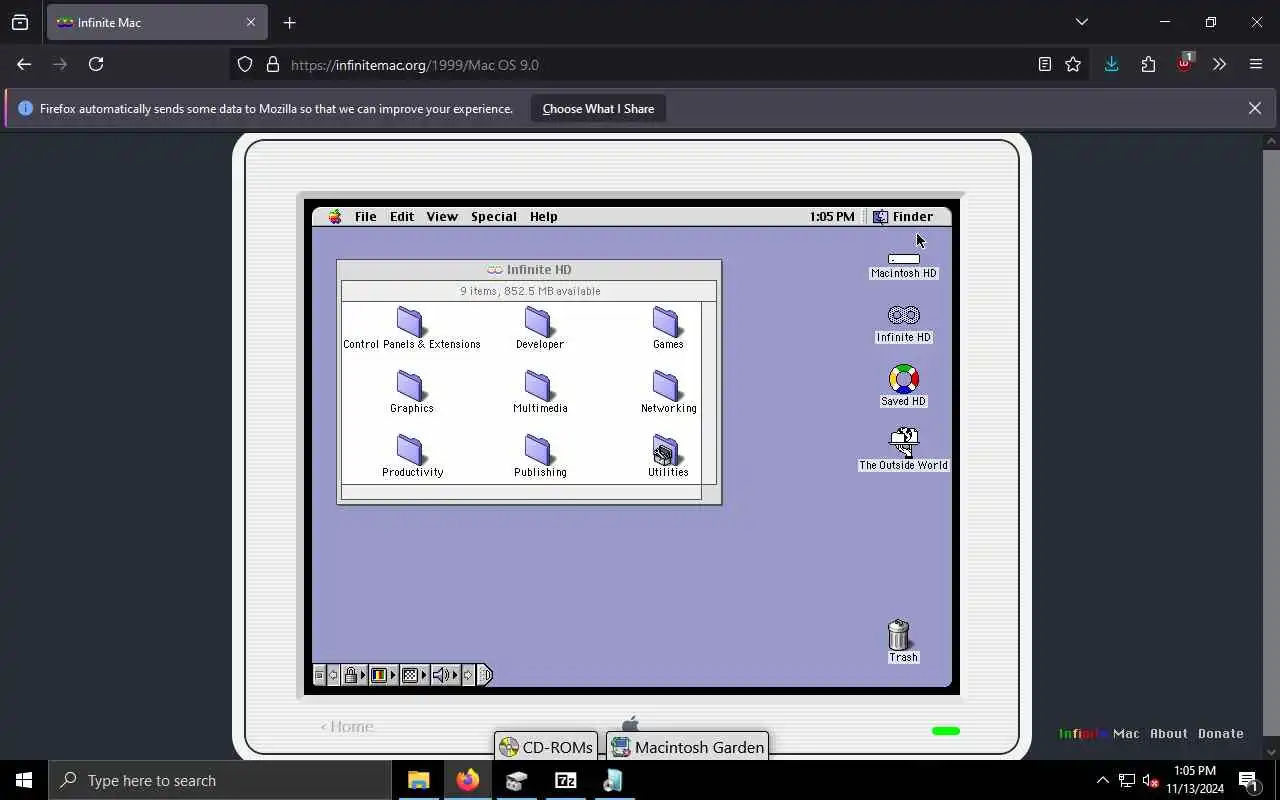Open the Firefox downloads panel
The image size is (1280, 800).
click(1111, 64)
